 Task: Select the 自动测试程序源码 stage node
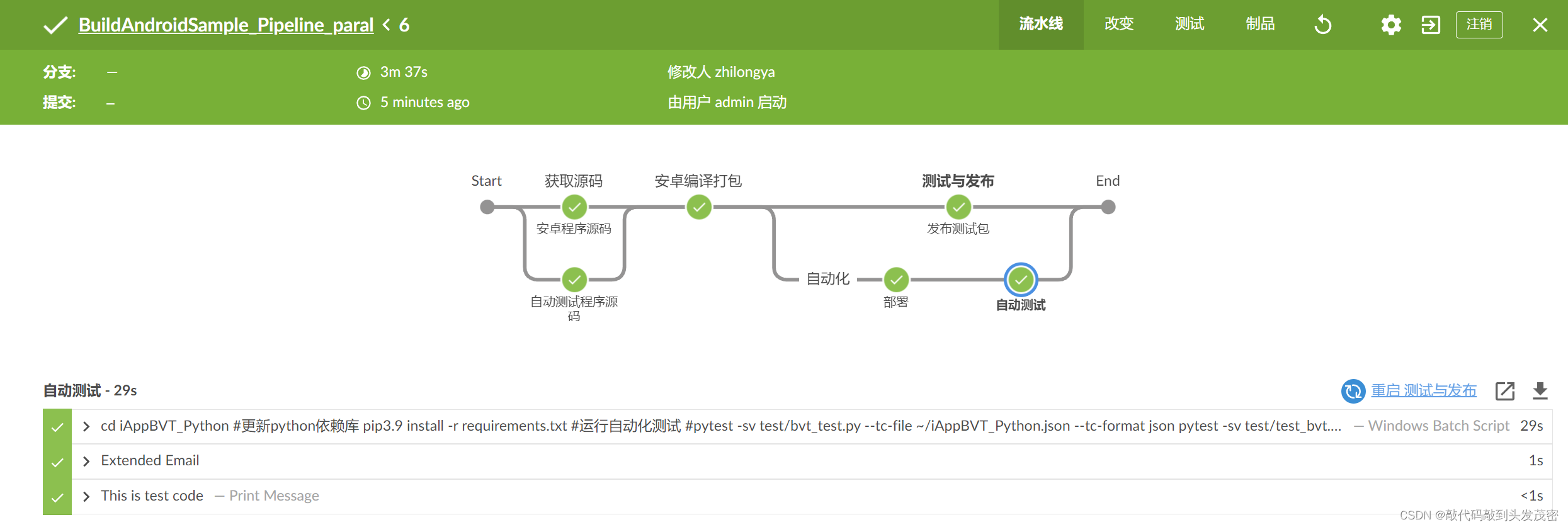pyautogui.click(x=574, y=280)
